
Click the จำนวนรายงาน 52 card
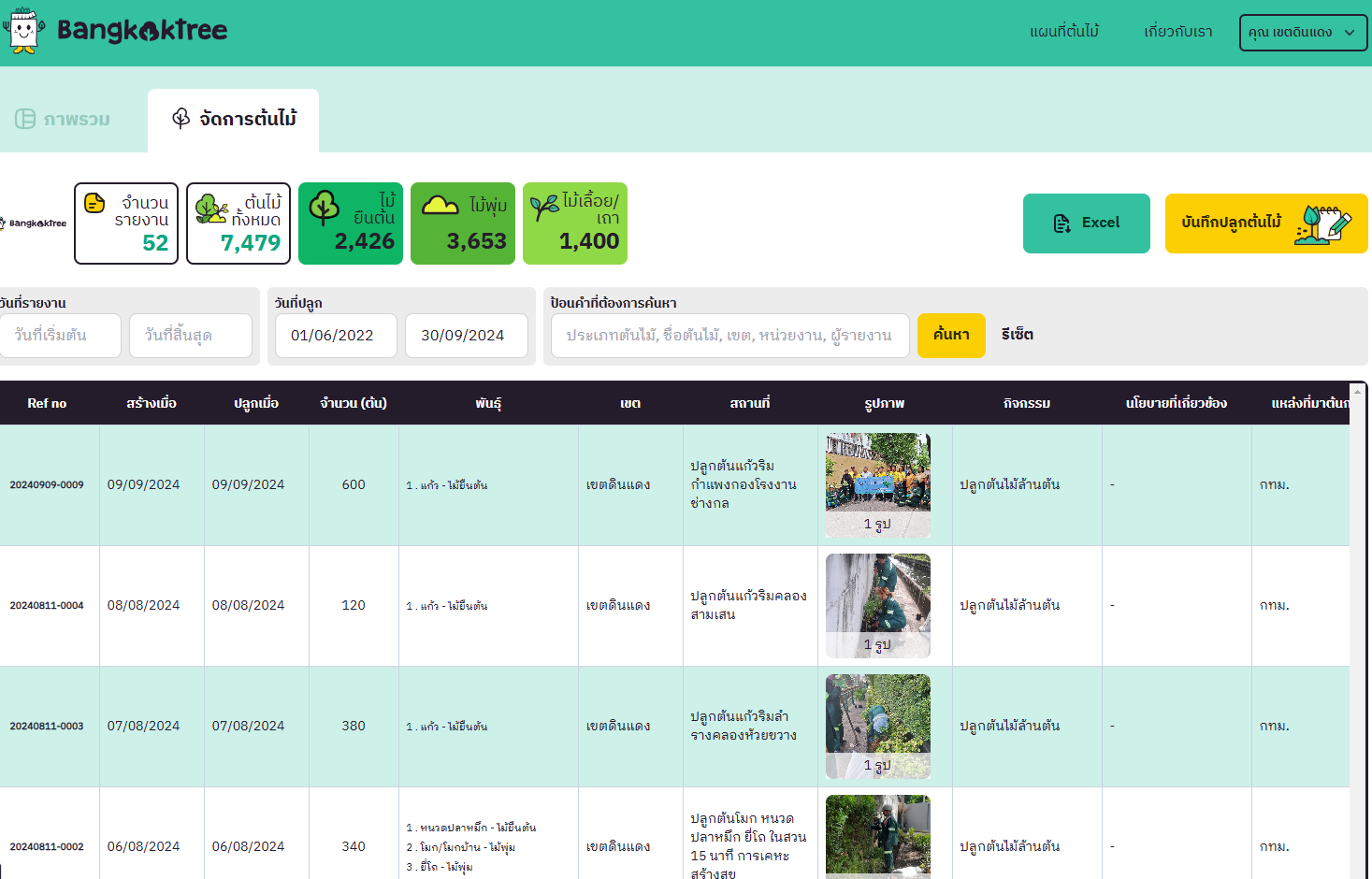click(126, 223)
